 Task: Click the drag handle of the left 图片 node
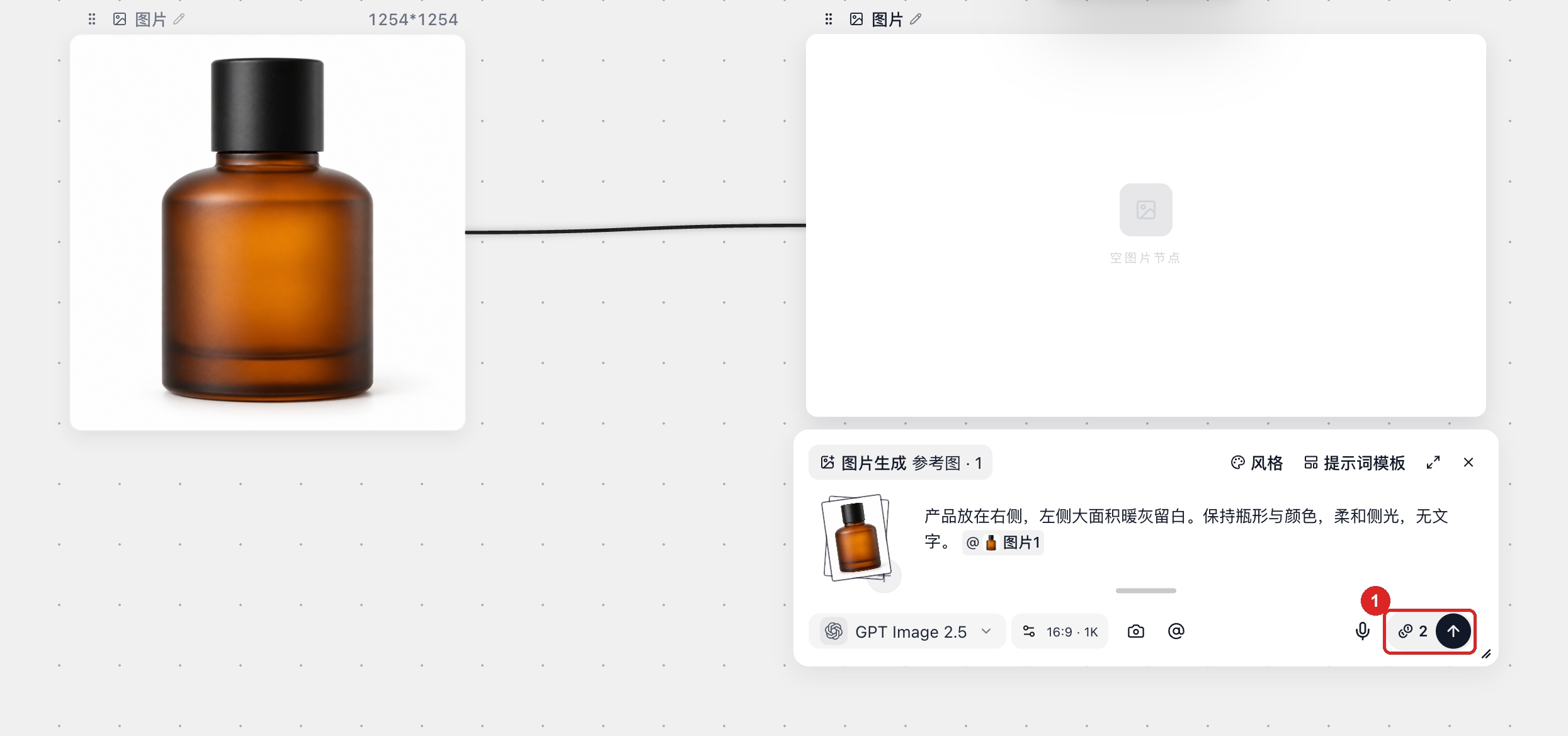pyautogui.click(x=92, y=20)
